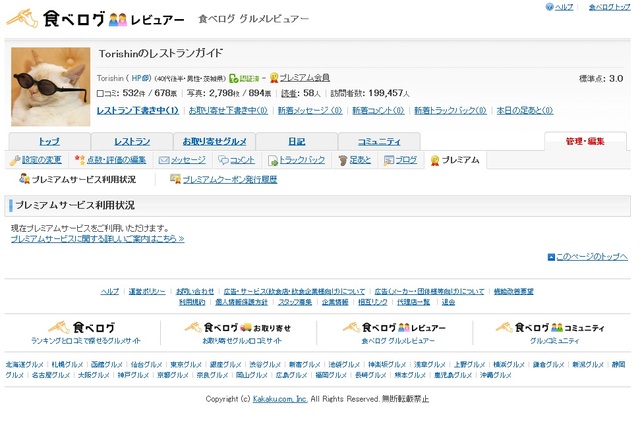Open the 管理・編集 tab

pos(584,141)
